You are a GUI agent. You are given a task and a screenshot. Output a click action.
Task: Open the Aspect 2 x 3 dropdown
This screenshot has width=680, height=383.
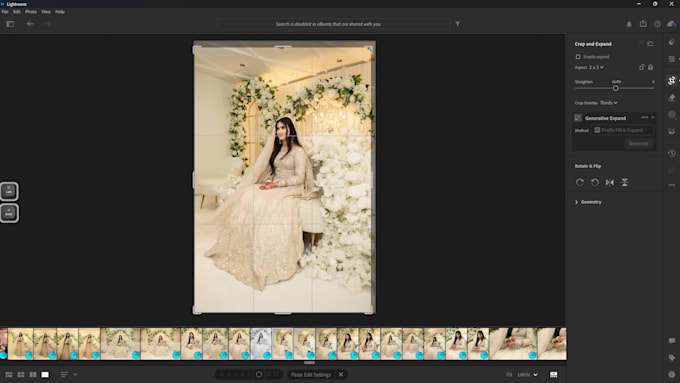(596, 67)
